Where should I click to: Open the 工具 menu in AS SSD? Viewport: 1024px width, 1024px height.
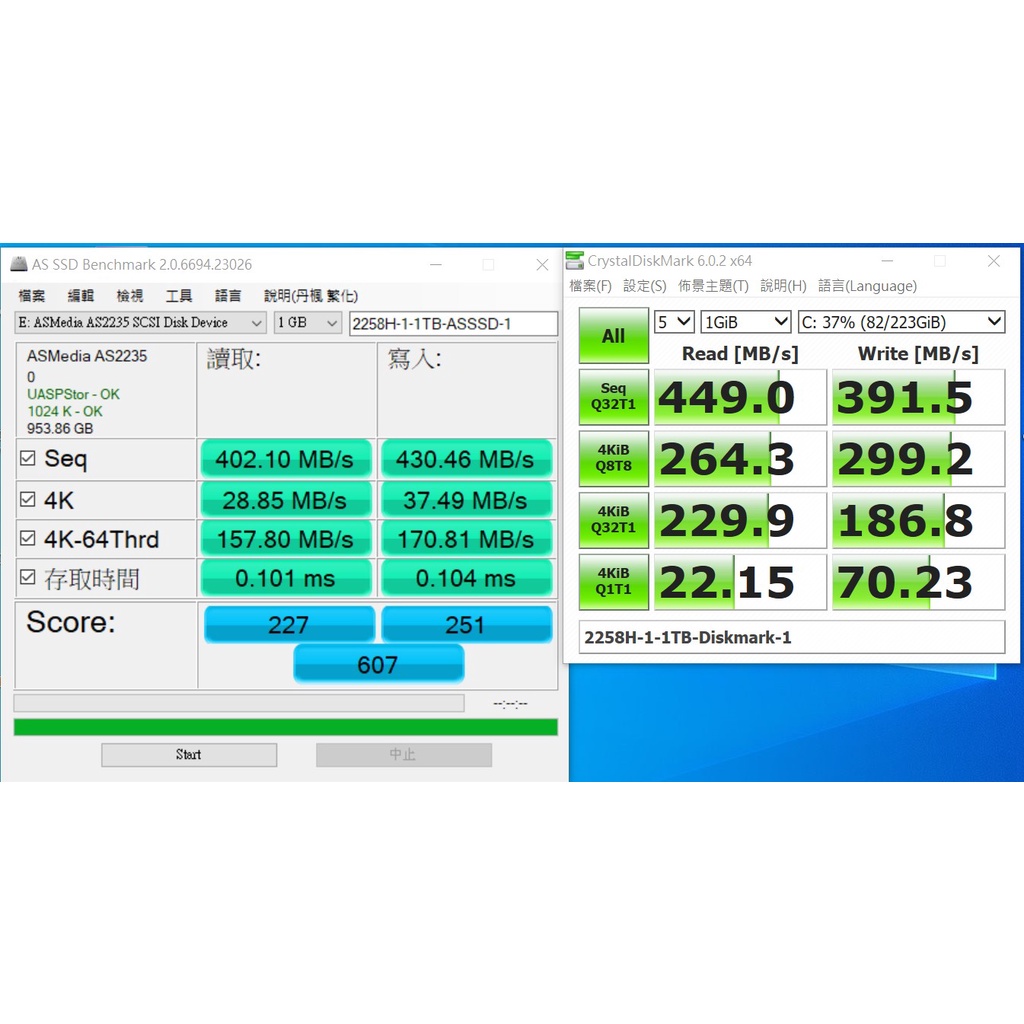point(179,296)
